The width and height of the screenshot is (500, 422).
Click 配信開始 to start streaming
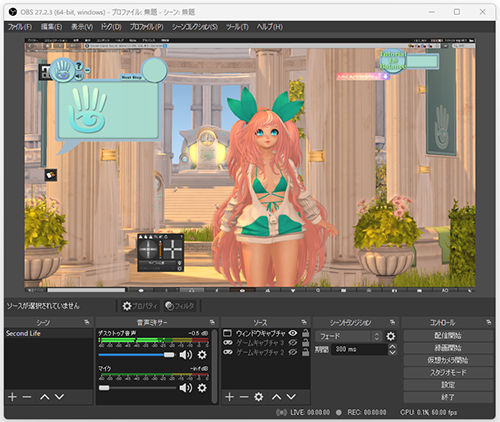click(x=448, y=336)
